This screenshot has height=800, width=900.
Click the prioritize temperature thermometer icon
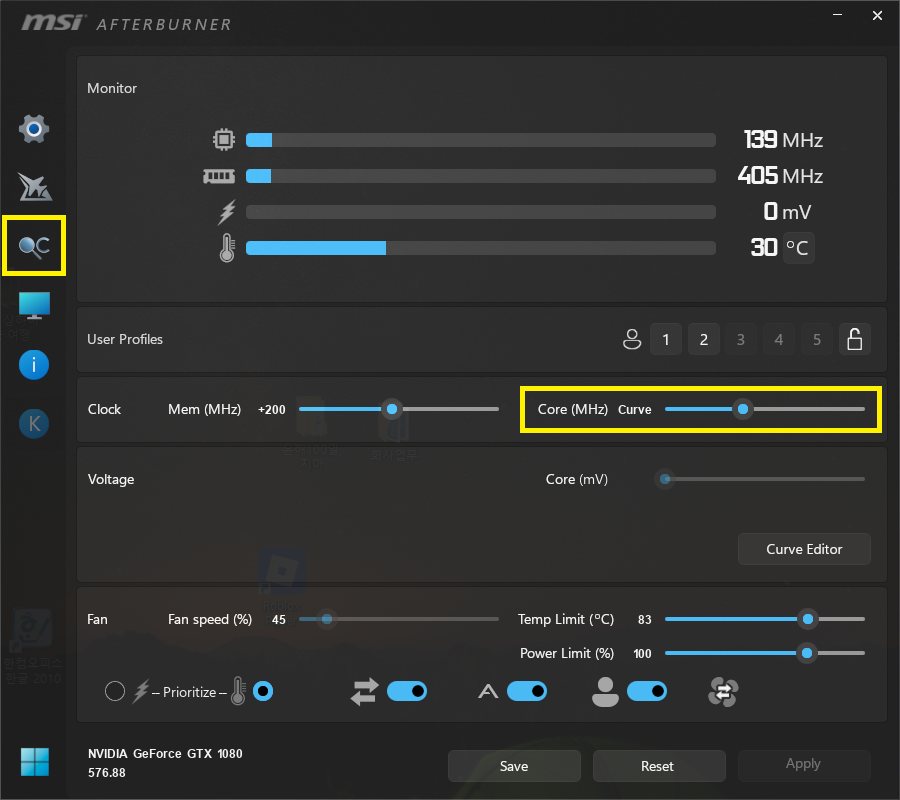pos(238,691)
